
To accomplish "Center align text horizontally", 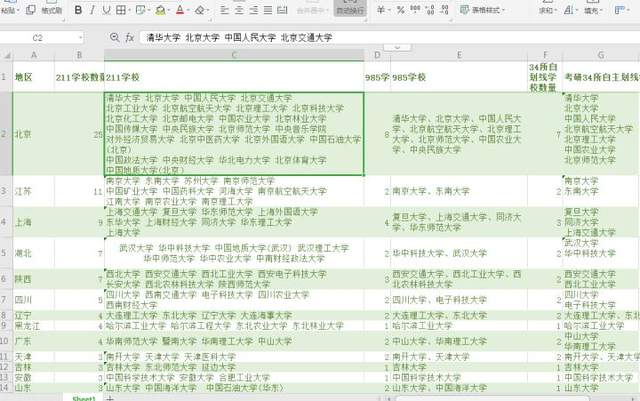I will pos(239,10).
